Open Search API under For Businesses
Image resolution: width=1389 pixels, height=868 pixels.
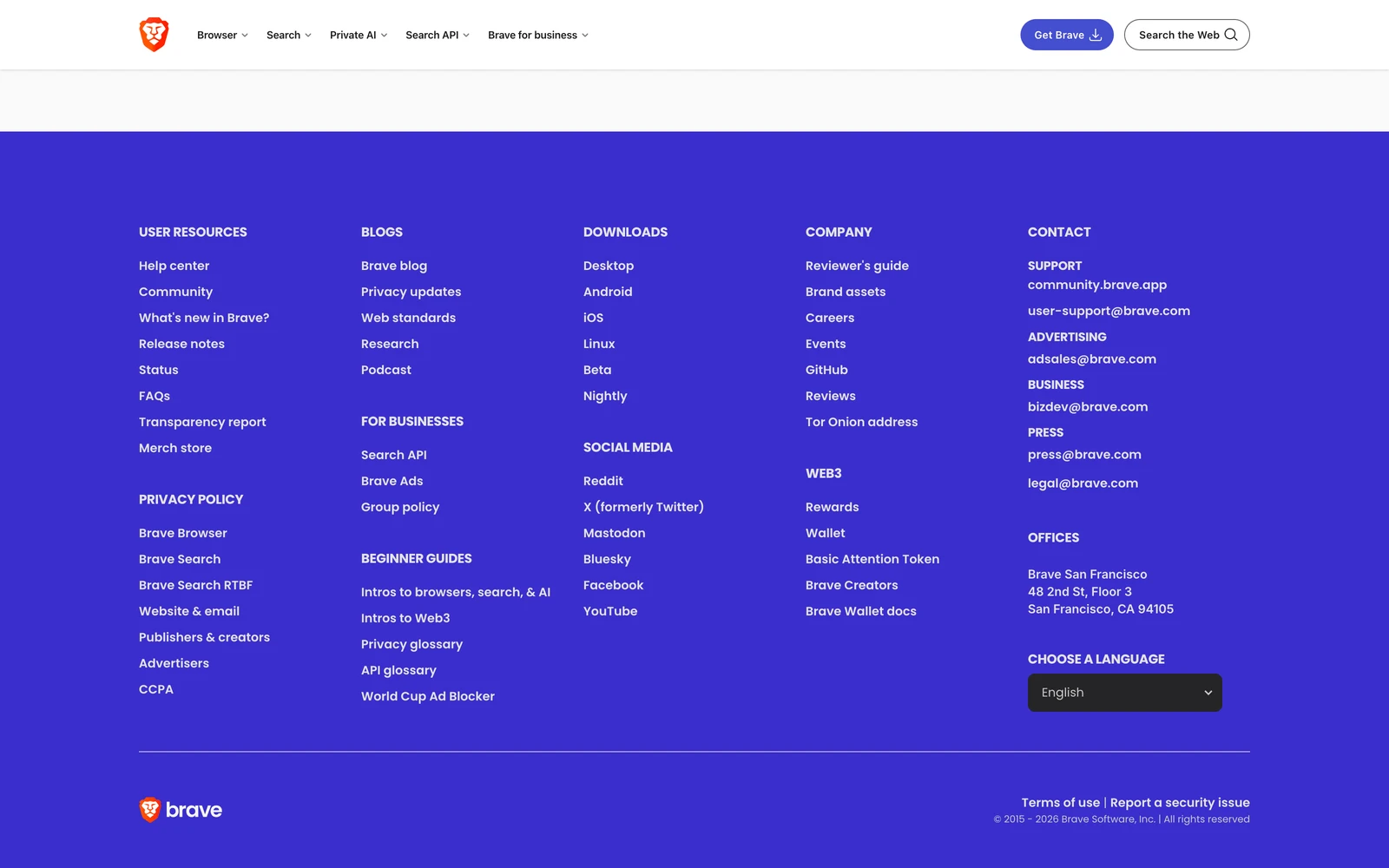[x=394, y=455]
